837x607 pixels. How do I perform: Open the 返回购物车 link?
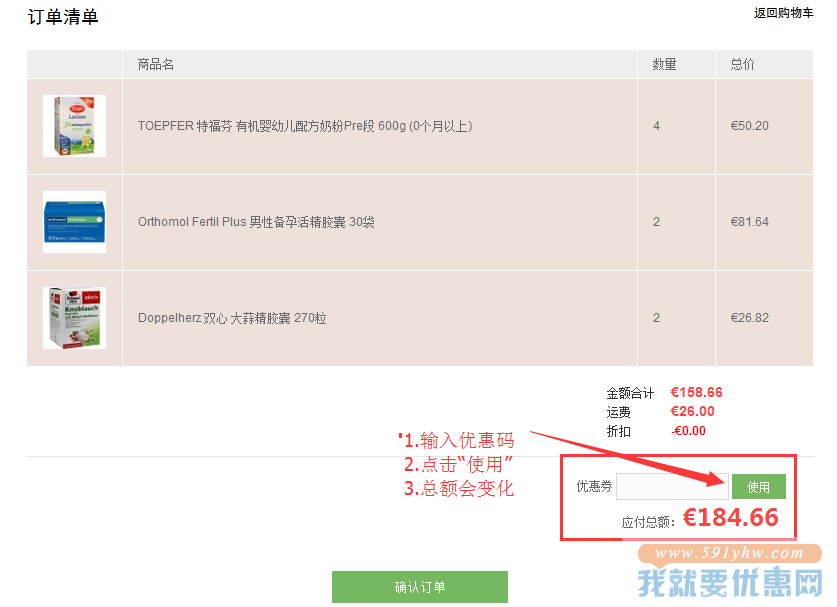tap(783, 13)
